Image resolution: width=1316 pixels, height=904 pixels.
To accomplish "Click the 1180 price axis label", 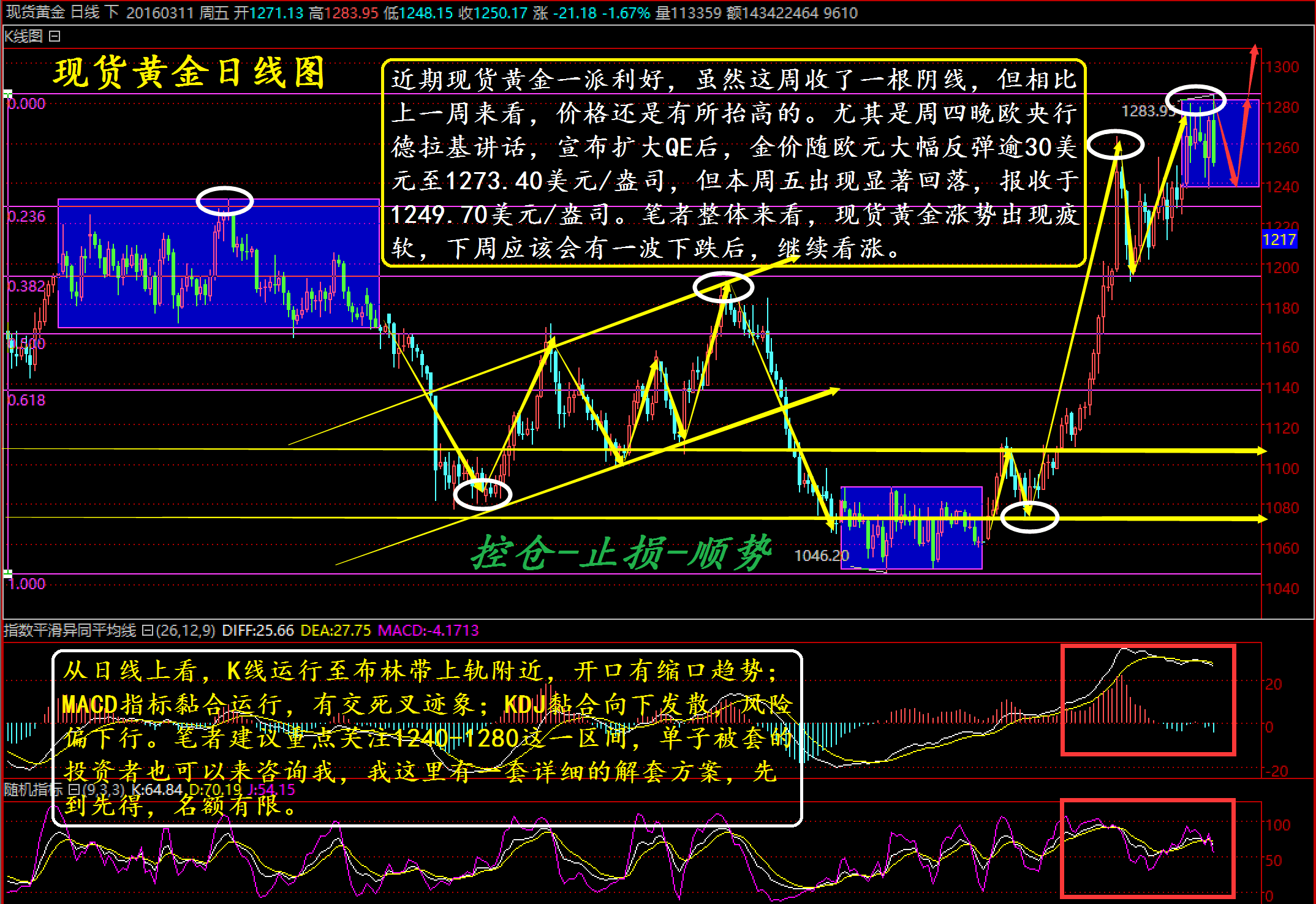I will 1282,309.
